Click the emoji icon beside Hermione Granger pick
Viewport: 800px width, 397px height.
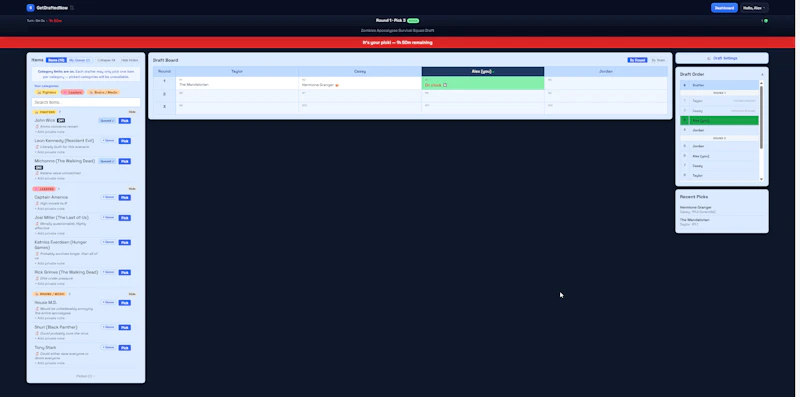(337, 85)
